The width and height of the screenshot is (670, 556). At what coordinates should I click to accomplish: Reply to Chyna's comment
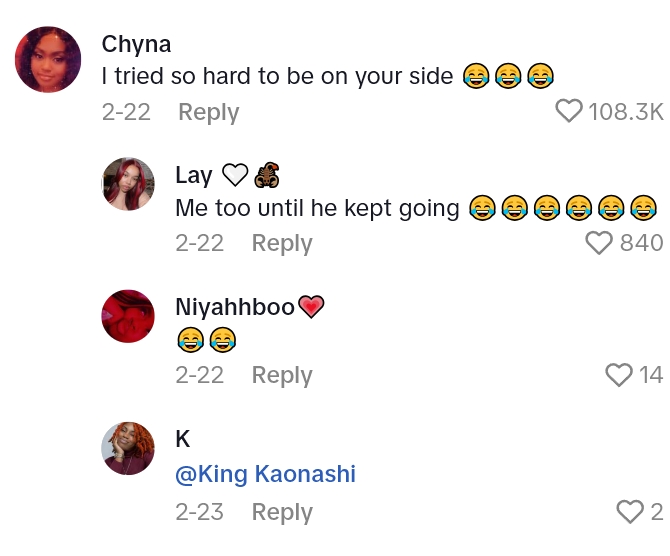(x=208, y=112)
